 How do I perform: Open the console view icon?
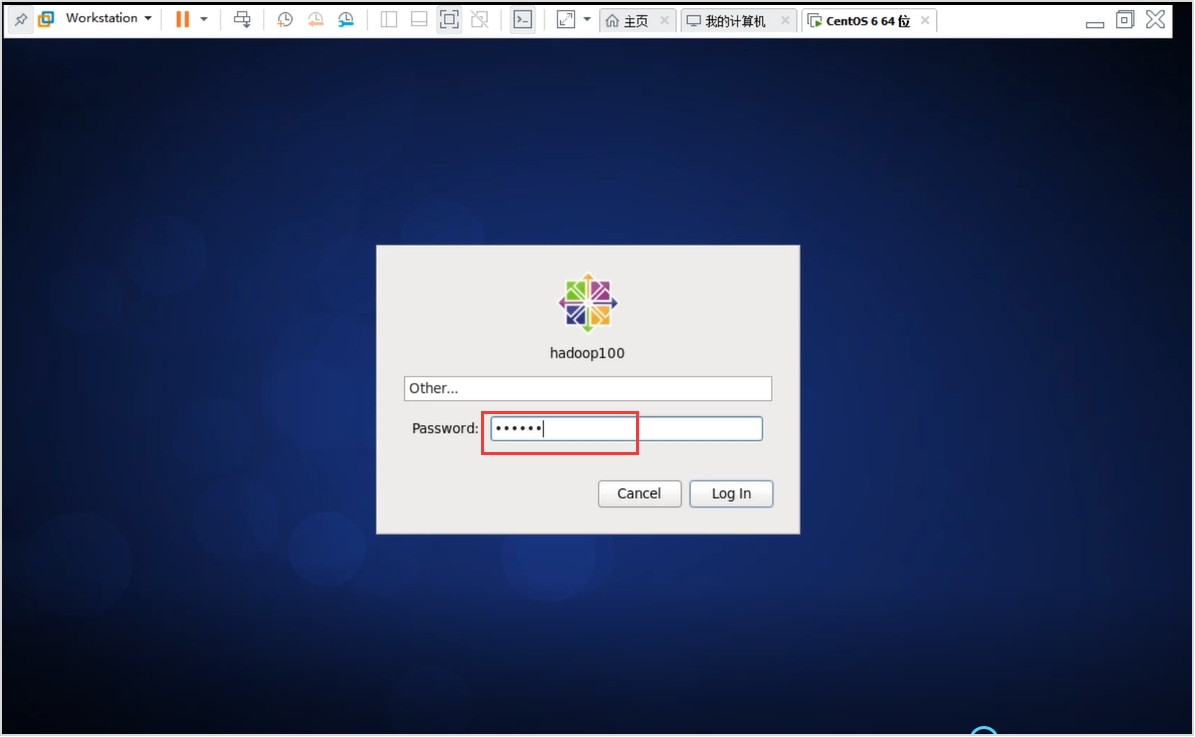pyautogui.click(x=523, y=20)
